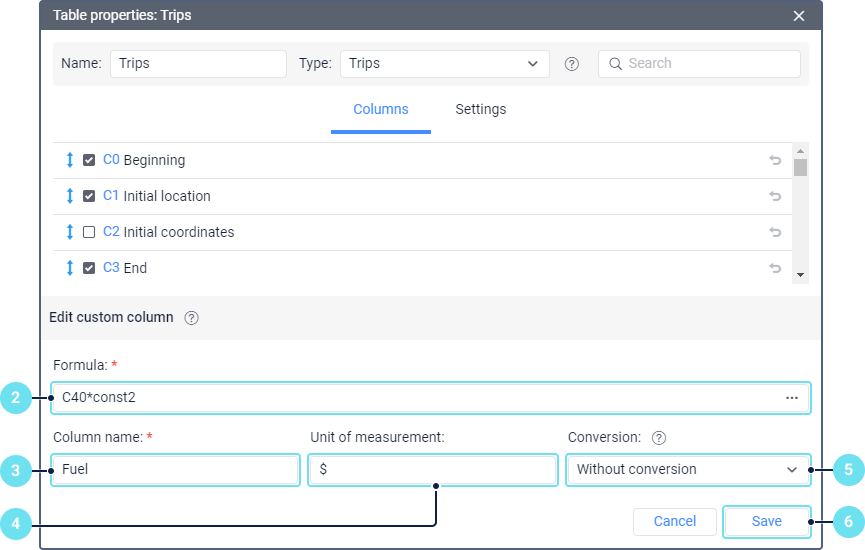Toggle the C3 End column checkbox
The image size is (865, 550).
[x=89, y=268]
